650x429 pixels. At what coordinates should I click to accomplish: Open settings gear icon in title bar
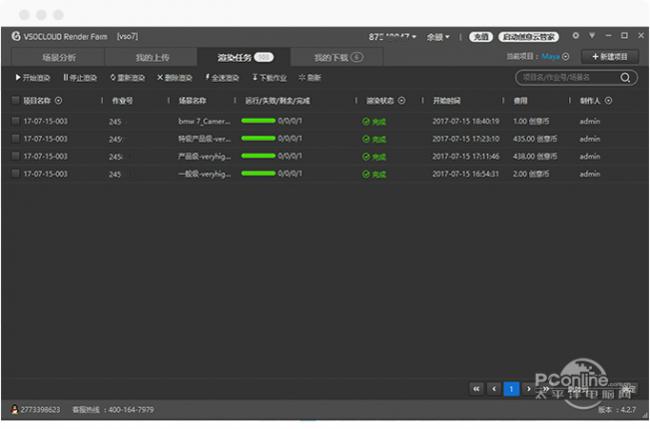tap(575, 35)
